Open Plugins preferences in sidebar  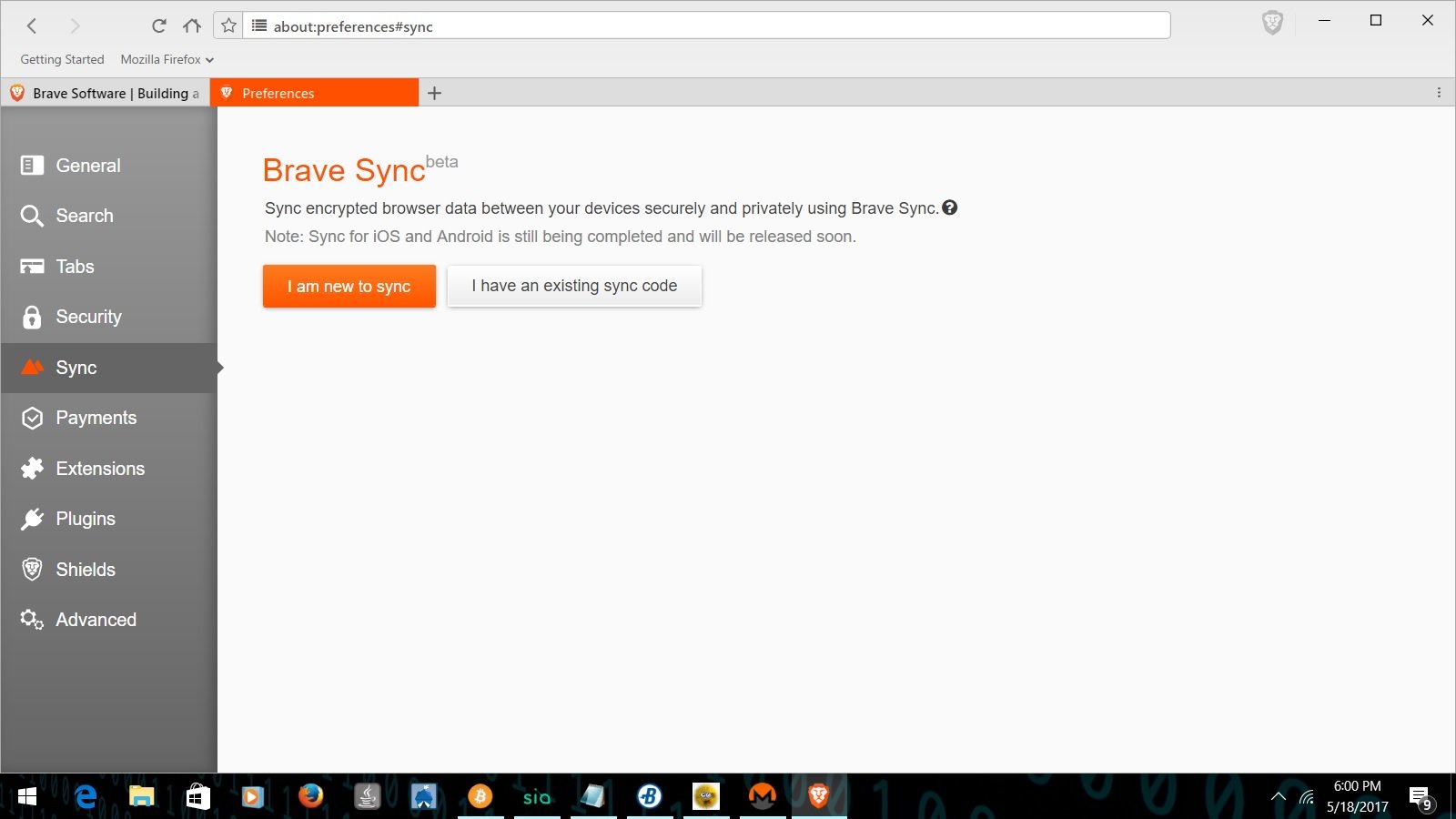(x=109, y=519)
